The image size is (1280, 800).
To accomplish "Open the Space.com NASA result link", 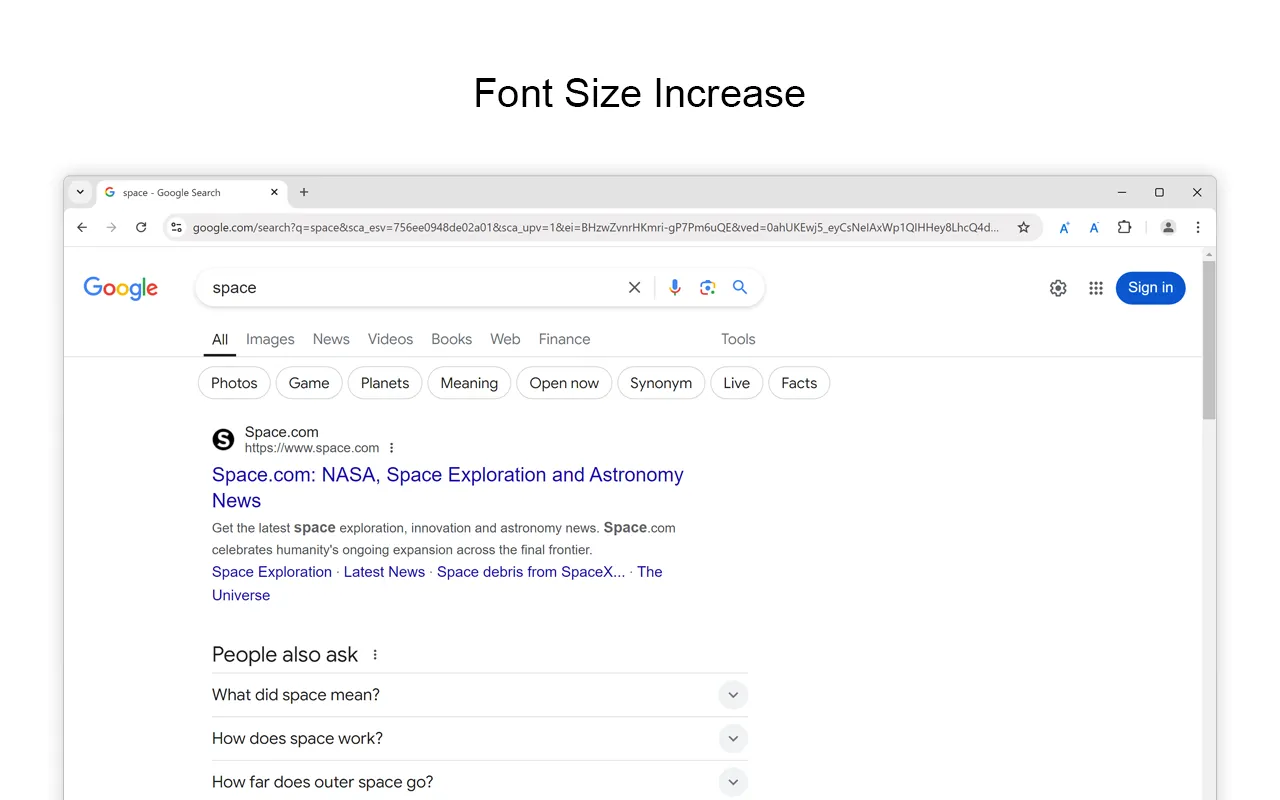I will [x=447, y=475].
